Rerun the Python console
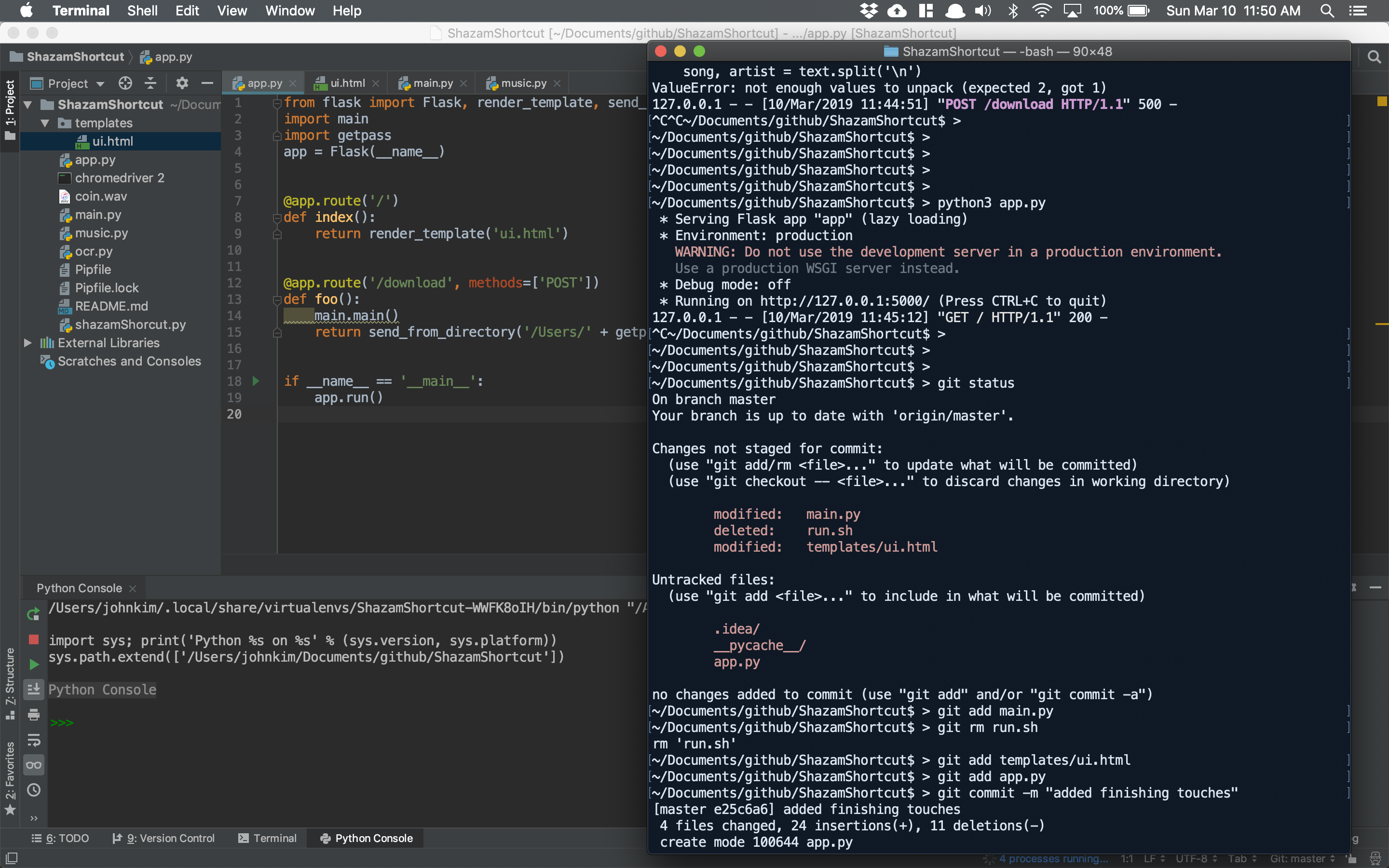1389x868 pixels. tap(33, 614)
